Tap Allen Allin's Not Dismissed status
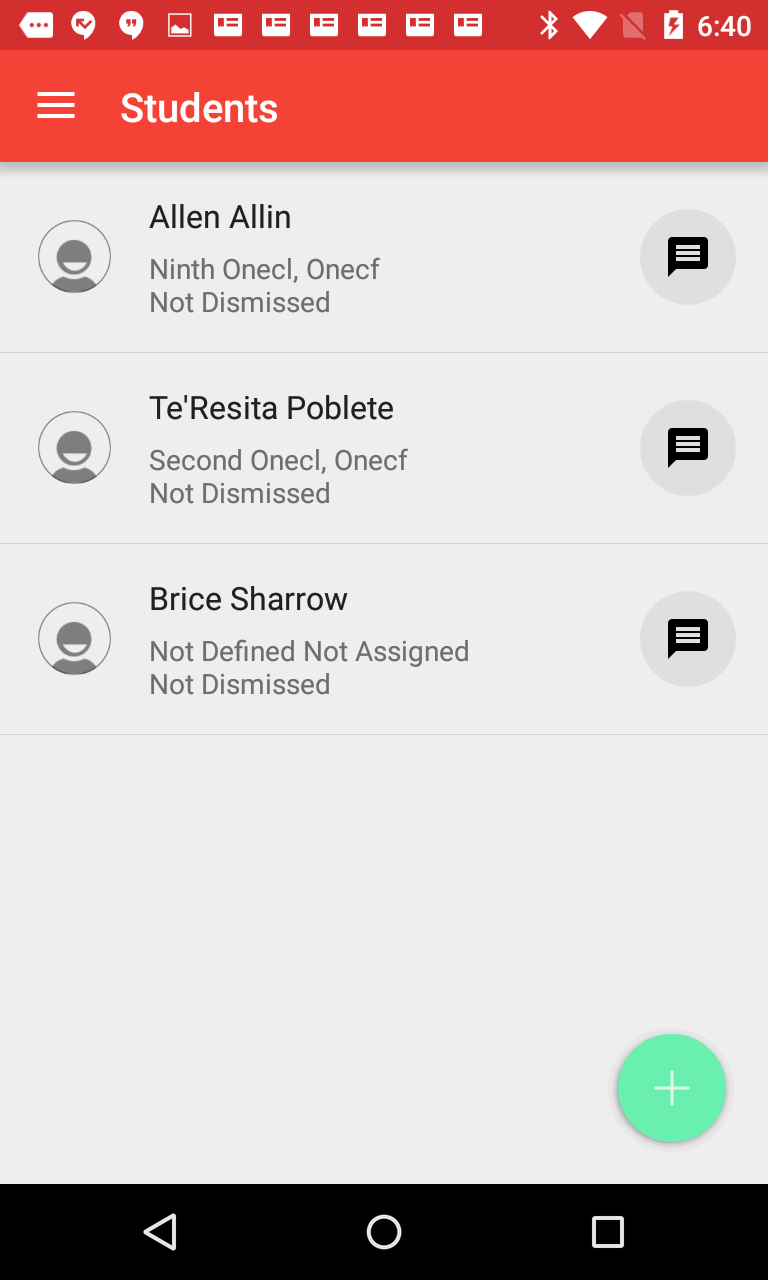This screenshot has height=1280, width=768. coord(240,303)
